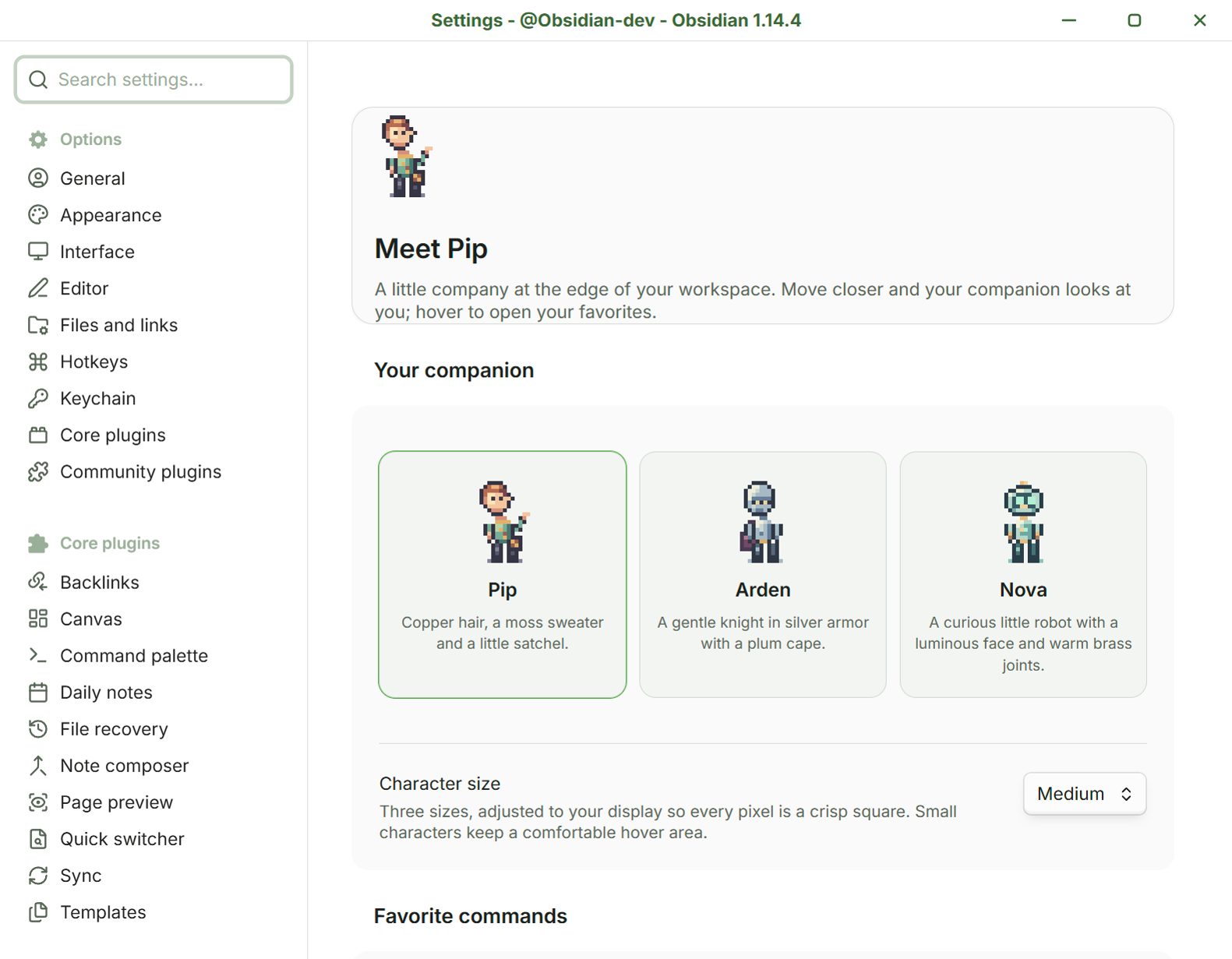Click the Templates copy icon
Image resolution: width=1232 pixels, height=959 pixels.
point(38,911)
